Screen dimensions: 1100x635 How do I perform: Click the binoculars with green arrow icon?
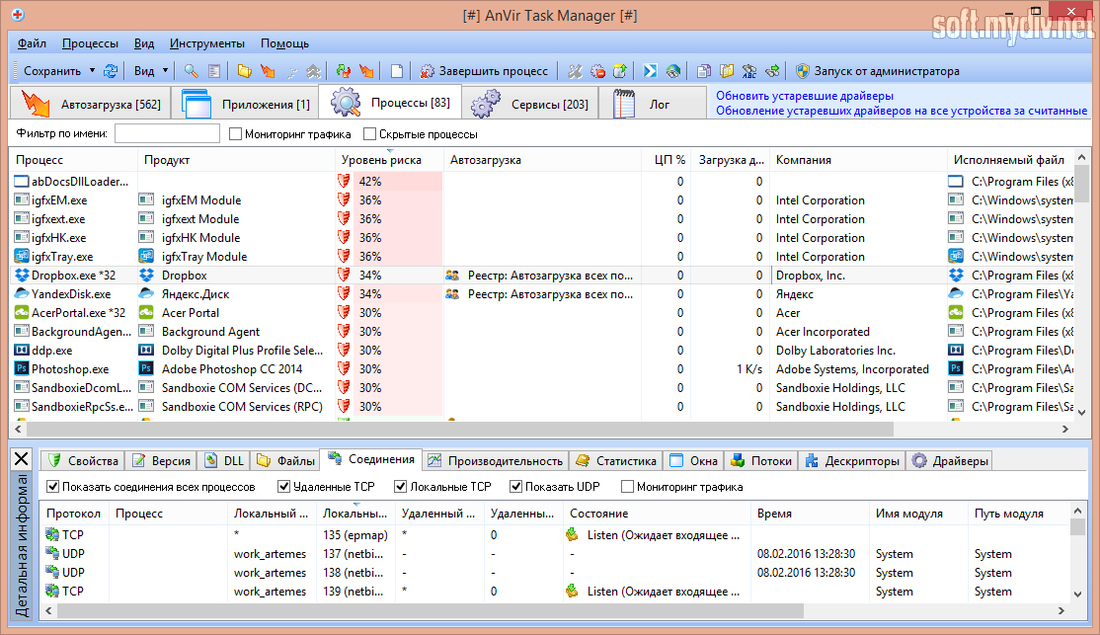(x=772, y=71)
